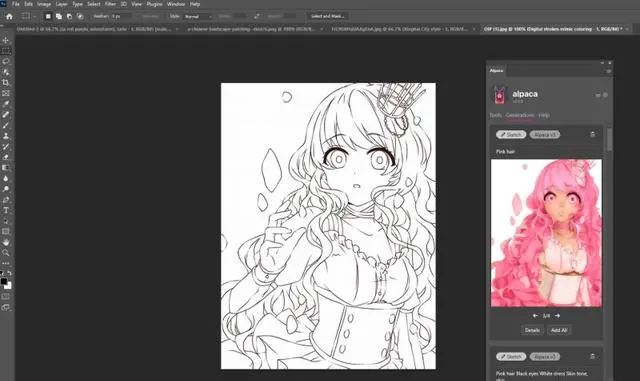Screen dimensions: 640x381
Task: Click the Details button
Action: (532, 330)
